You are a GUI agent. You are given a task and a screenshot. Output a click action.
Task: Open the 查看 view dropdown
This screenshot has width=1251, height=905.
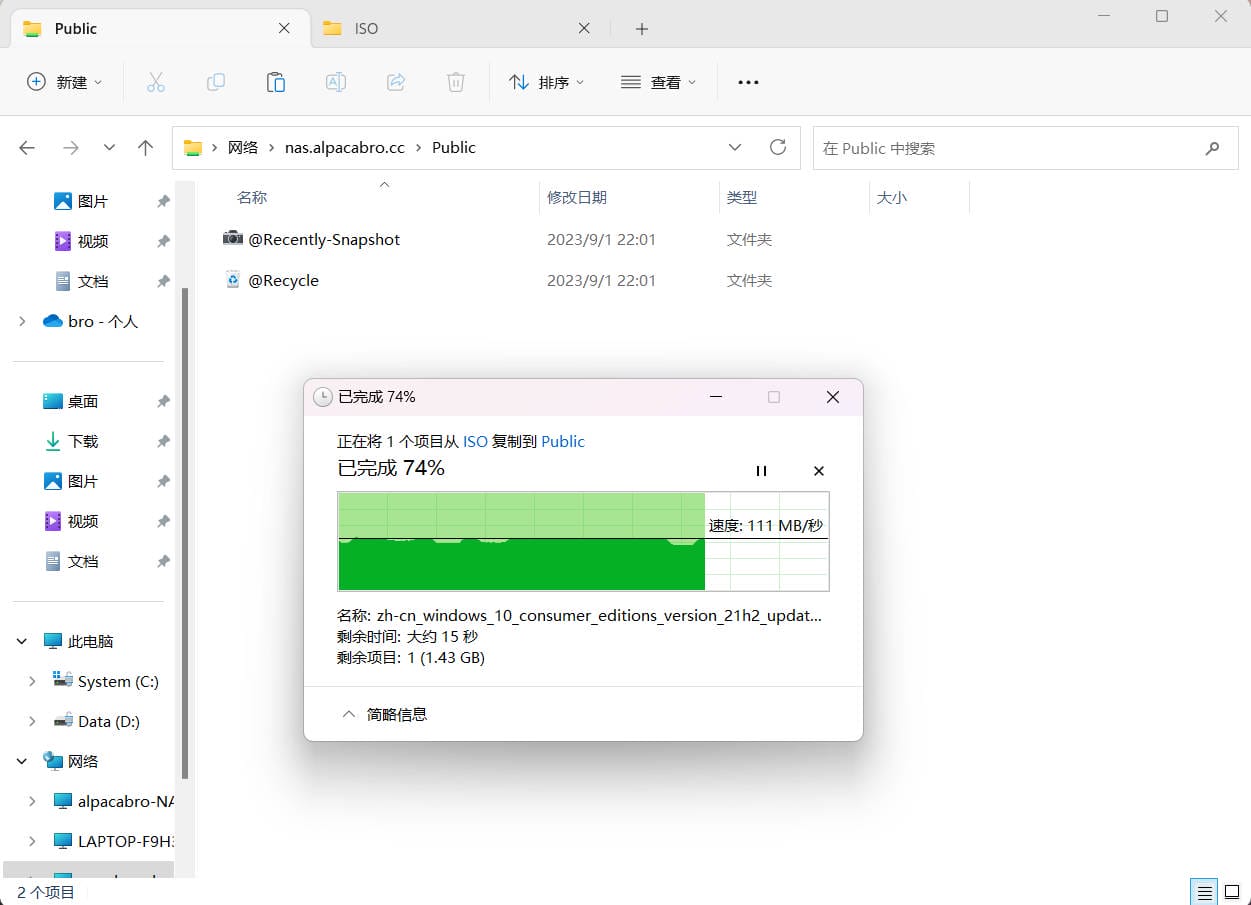click(x=658, y=82)
